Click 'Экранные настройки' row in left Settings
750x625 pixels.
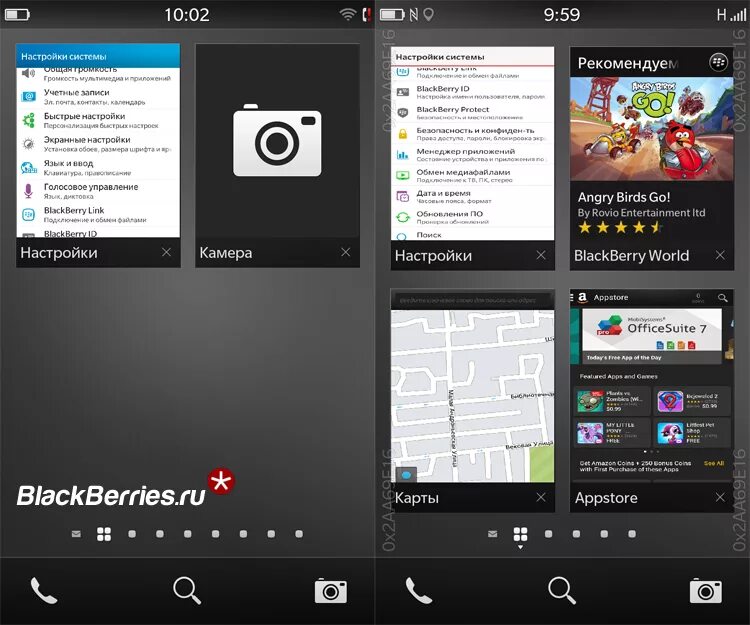[x=98, y=144]
